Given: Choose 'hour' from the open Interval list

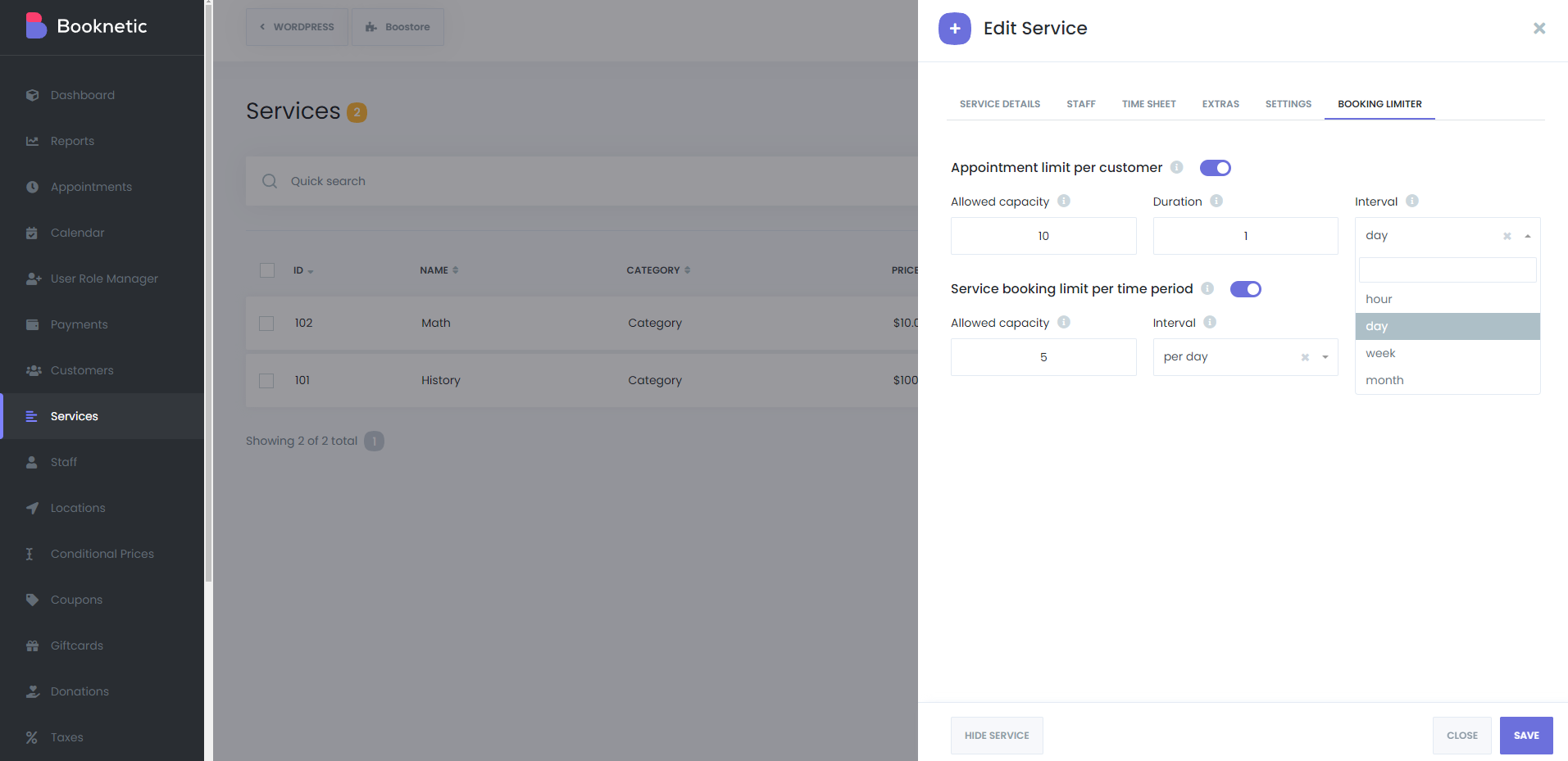Looking at the screenshot, I should pyautogui.click(x=1379, y=298).
